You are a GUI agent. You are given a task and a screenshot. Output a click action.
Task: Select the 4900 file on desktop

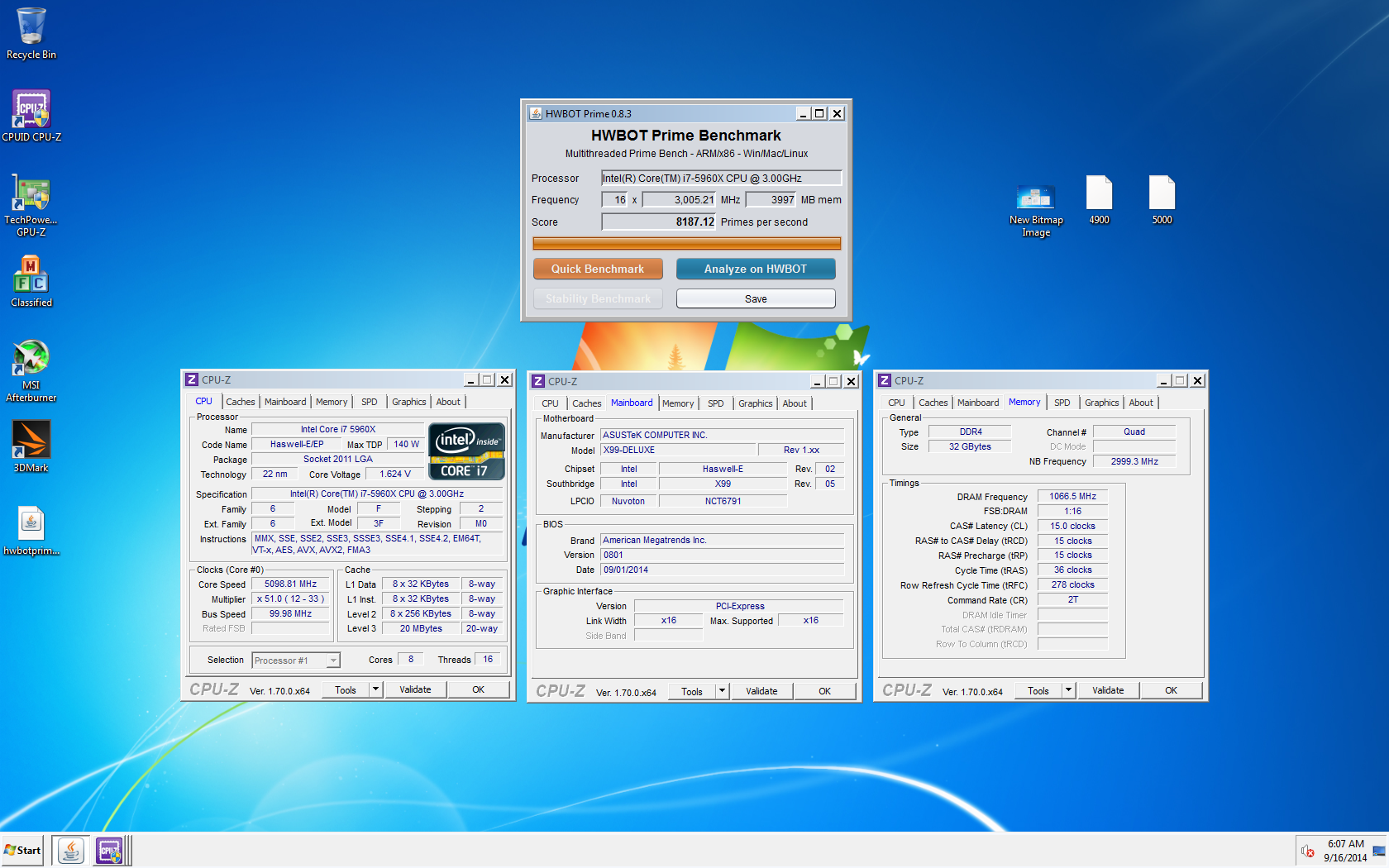pos(1099,200)
